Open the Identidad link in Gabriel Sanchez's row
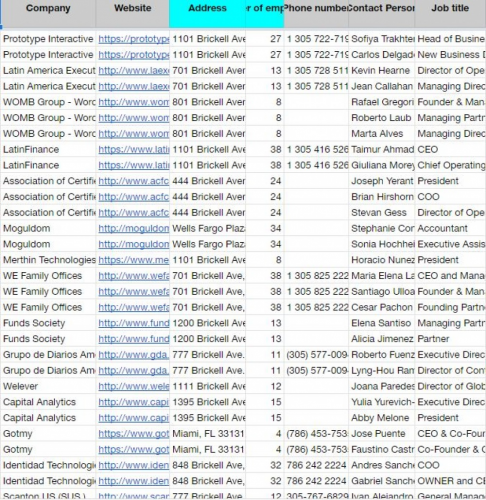This screenshot has height=500, width=486. click(x=134, y=481)
